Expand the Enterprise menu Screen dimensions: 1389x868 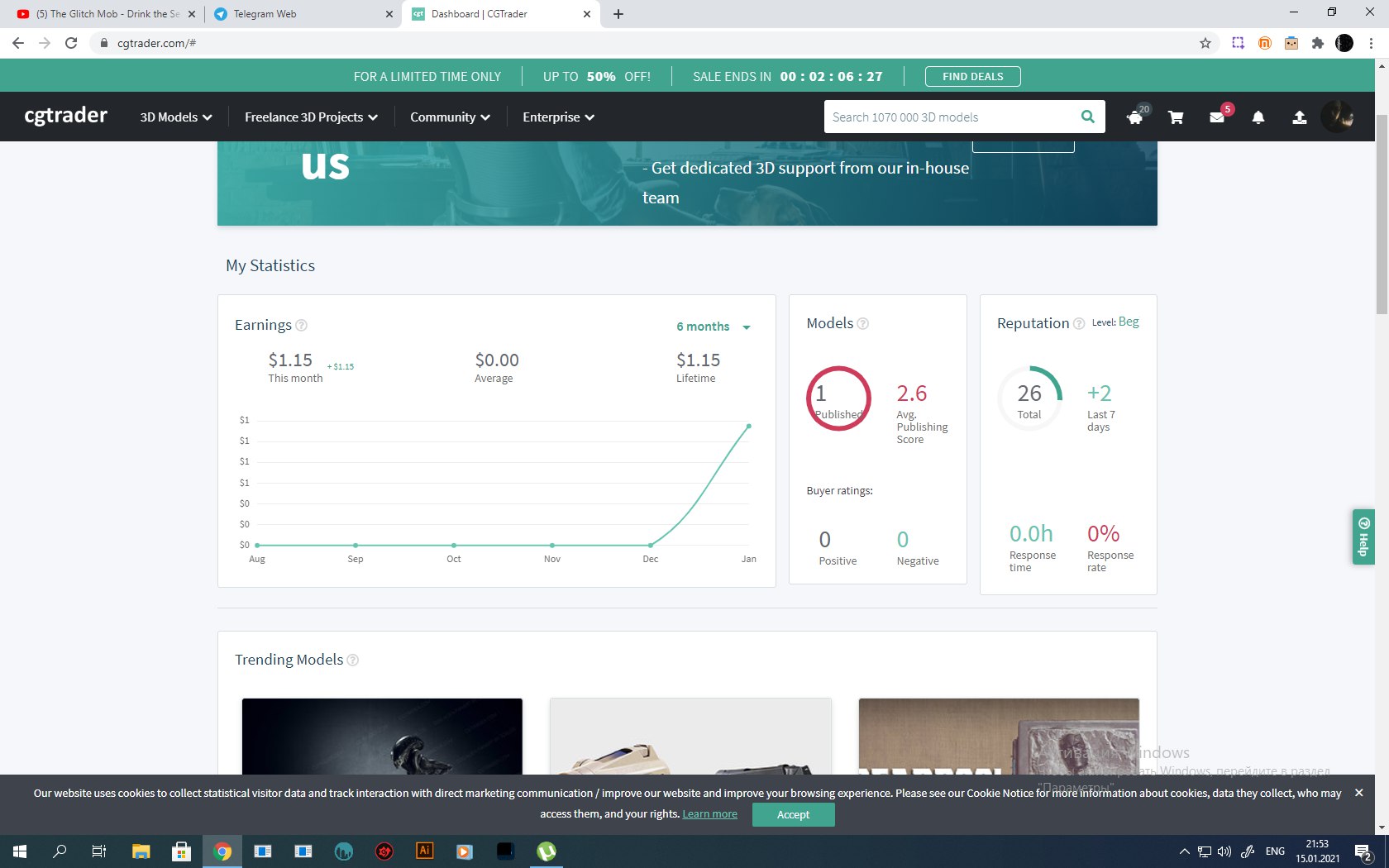(x=558, y=117)
